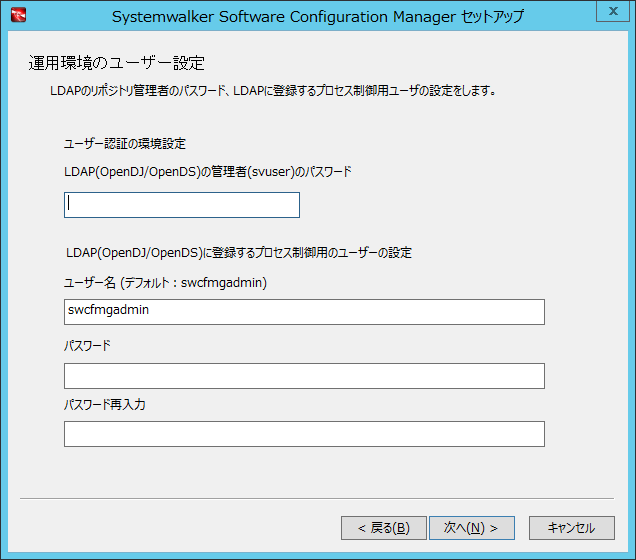
Task: Focus the svuser administrator password field
Action: tap(182, 205)
